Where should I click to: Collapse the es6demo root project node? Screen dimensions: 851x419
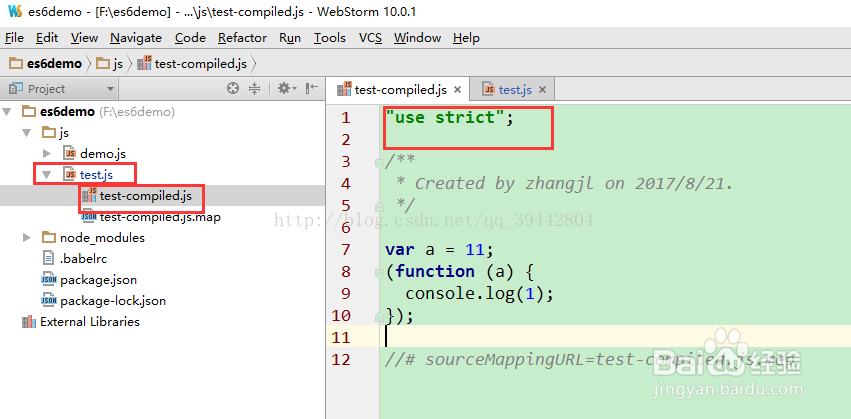(x=7, y=112)
